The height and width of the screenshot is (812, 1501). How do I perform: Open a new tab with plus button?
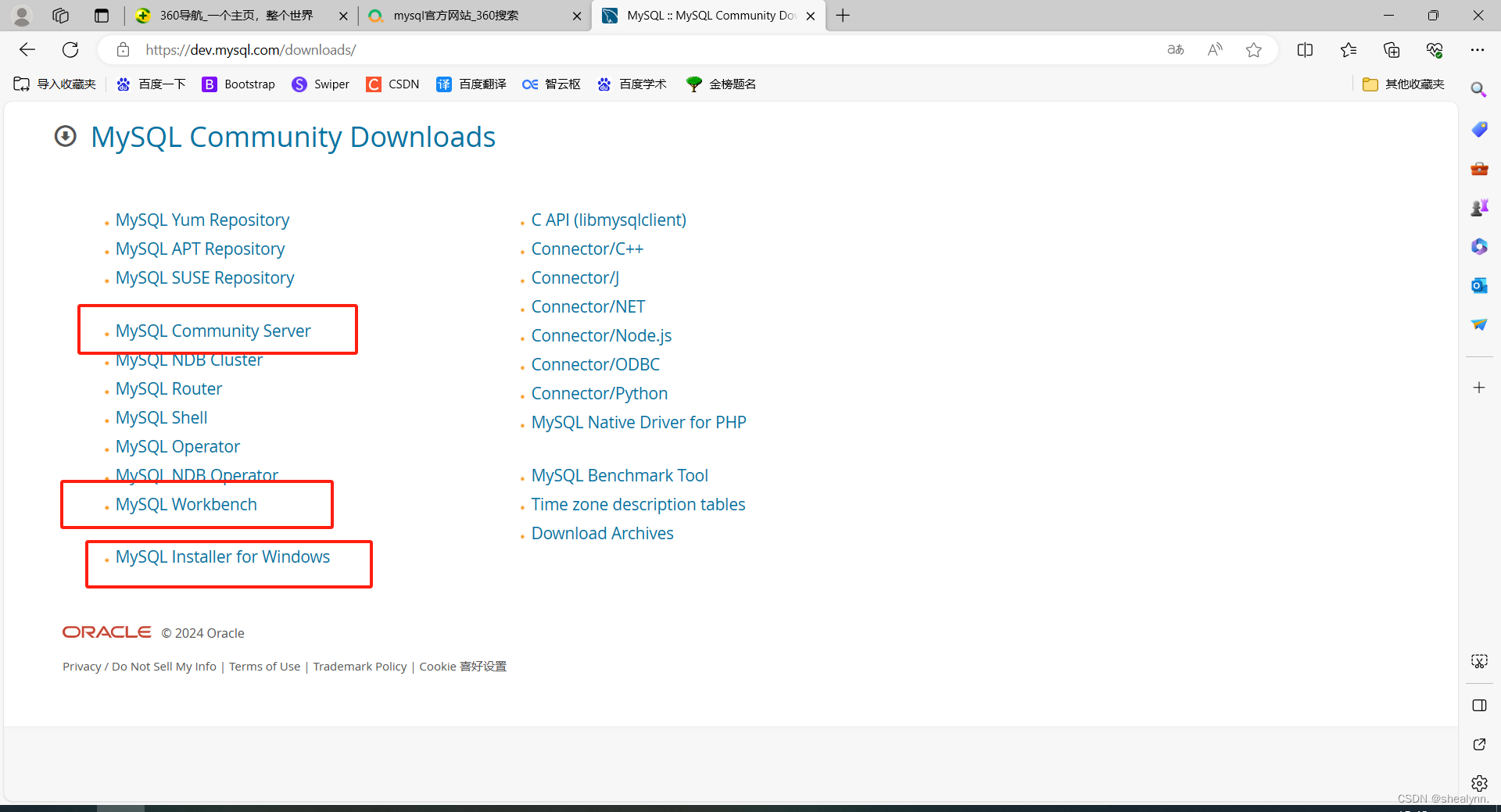tap(843, 16)
